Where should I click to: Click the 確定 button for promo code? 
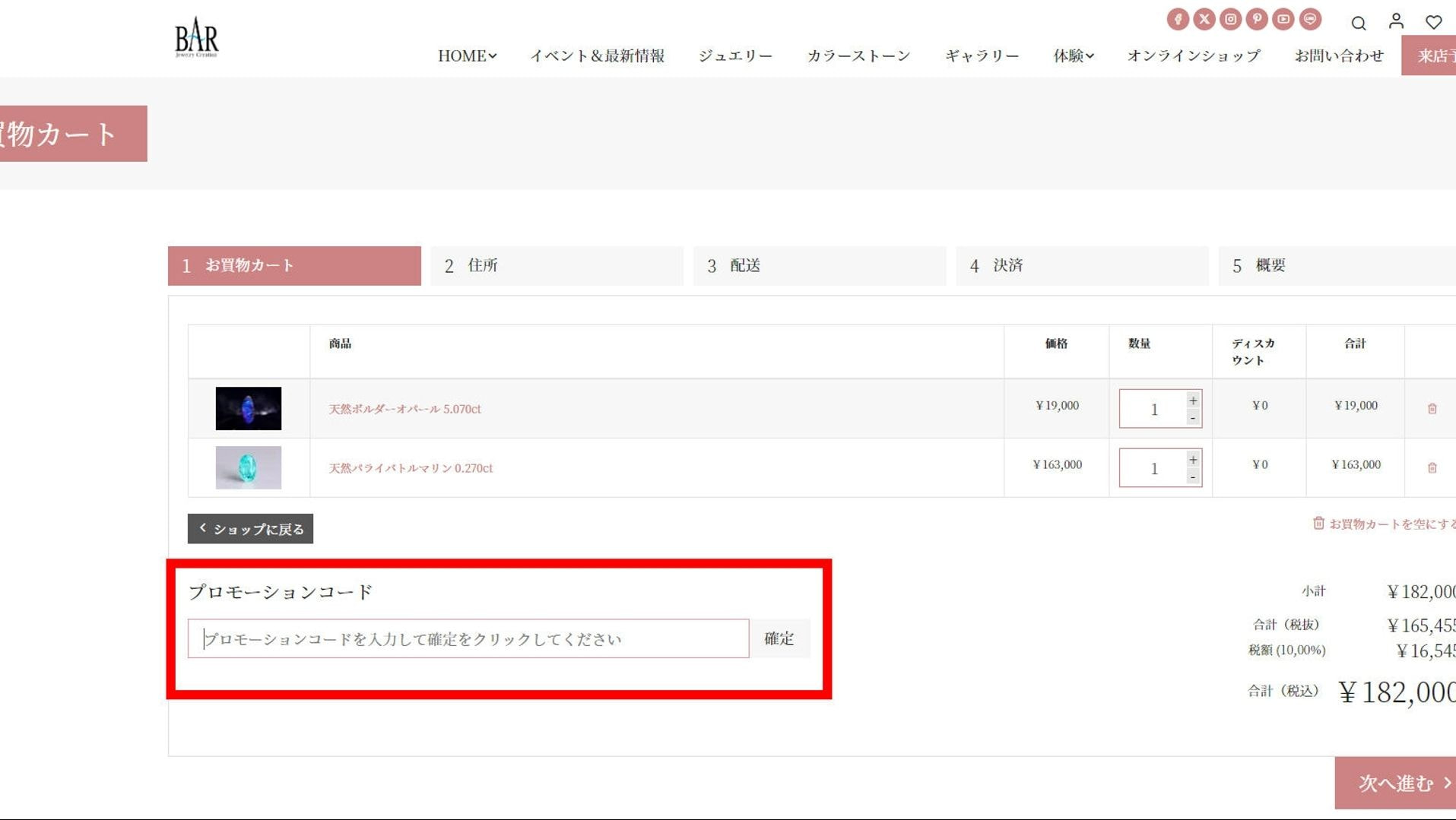779,638
